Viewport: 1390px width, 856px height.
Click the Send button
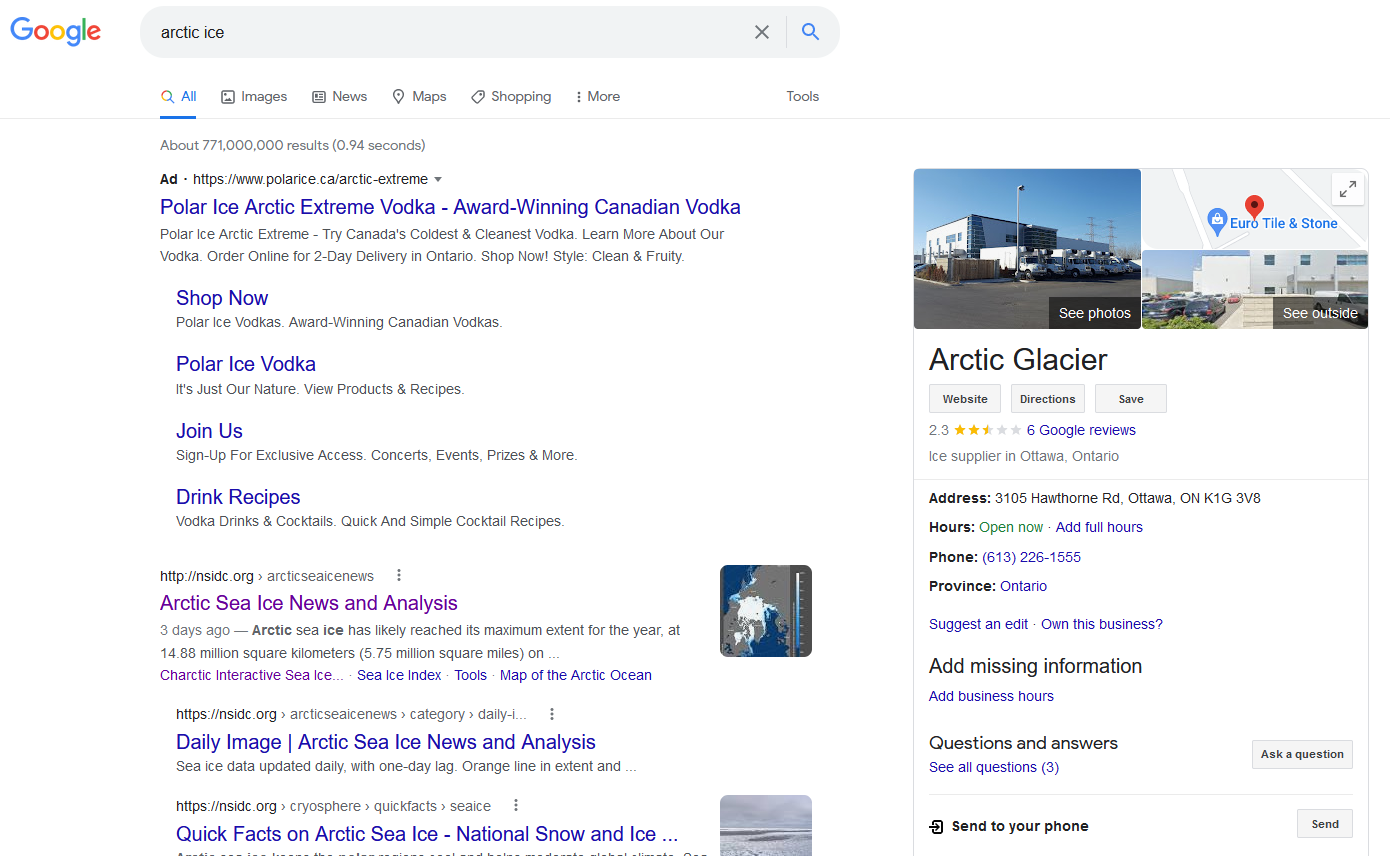pos(1325,824)
